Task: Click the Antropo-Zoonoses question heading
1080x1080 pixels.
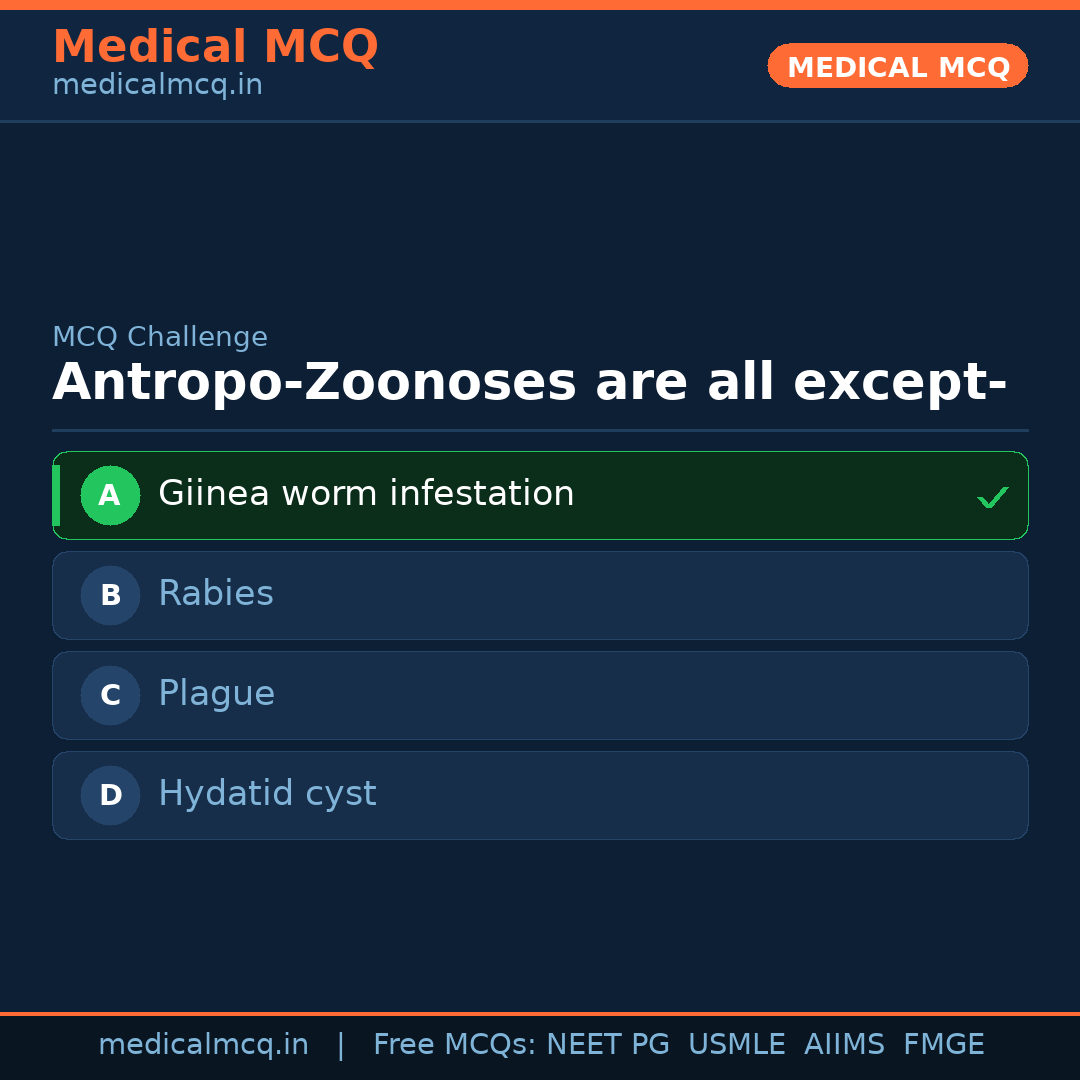Action: pos(529,383)
